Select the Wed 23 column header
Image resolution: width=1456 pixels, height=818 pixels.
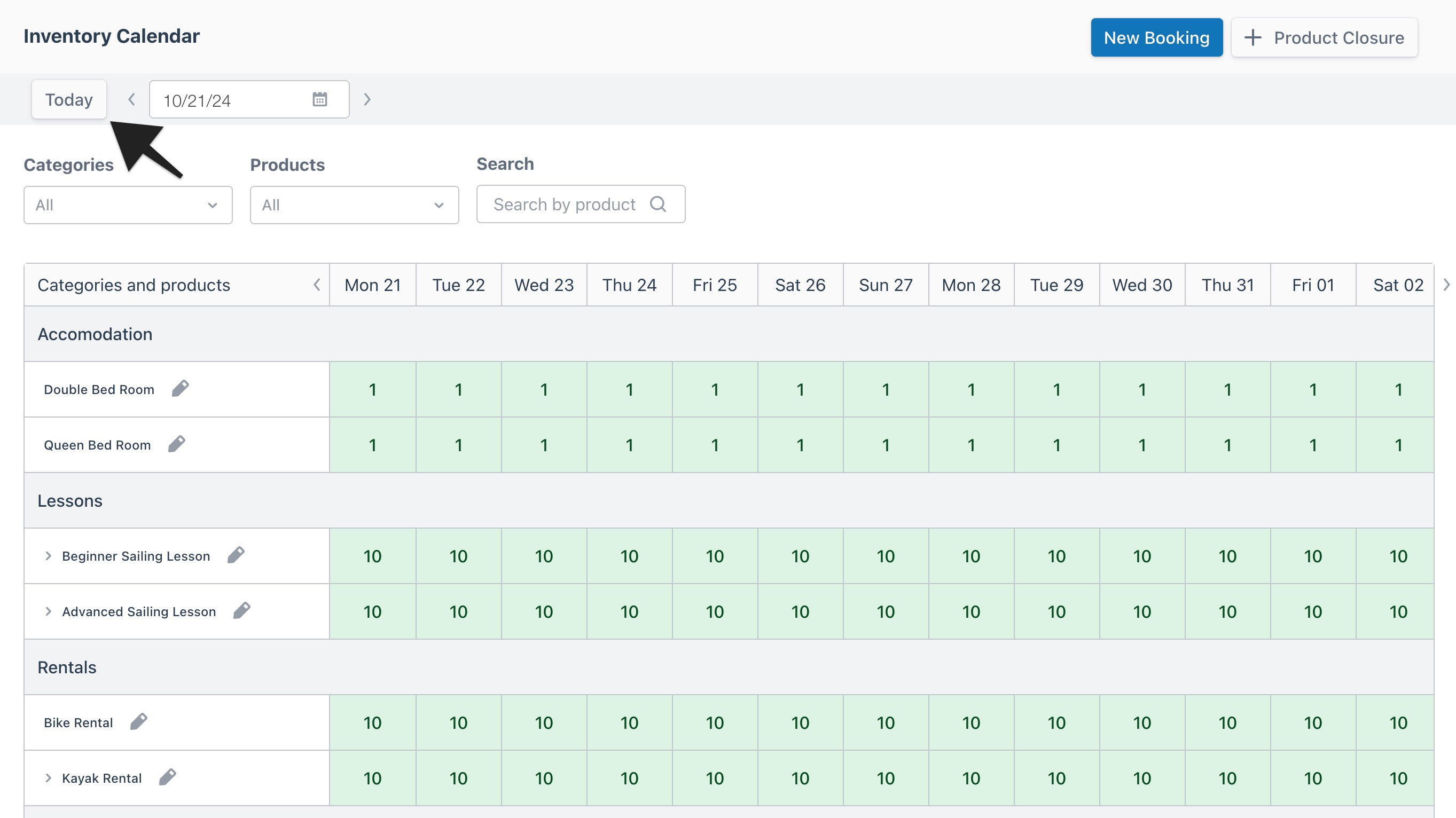pyautogui.click(x=544, y=285)
